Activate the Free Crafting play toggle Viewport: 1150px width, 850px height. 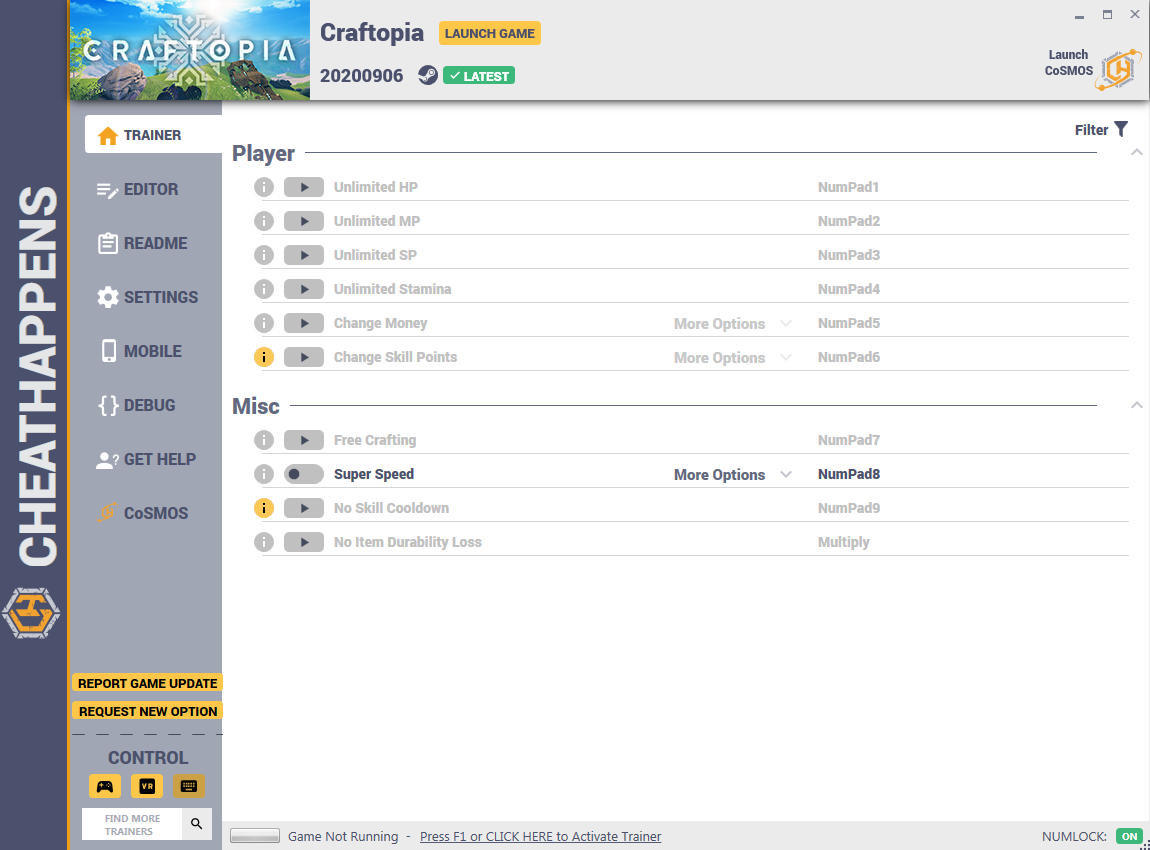coord(304,440)
